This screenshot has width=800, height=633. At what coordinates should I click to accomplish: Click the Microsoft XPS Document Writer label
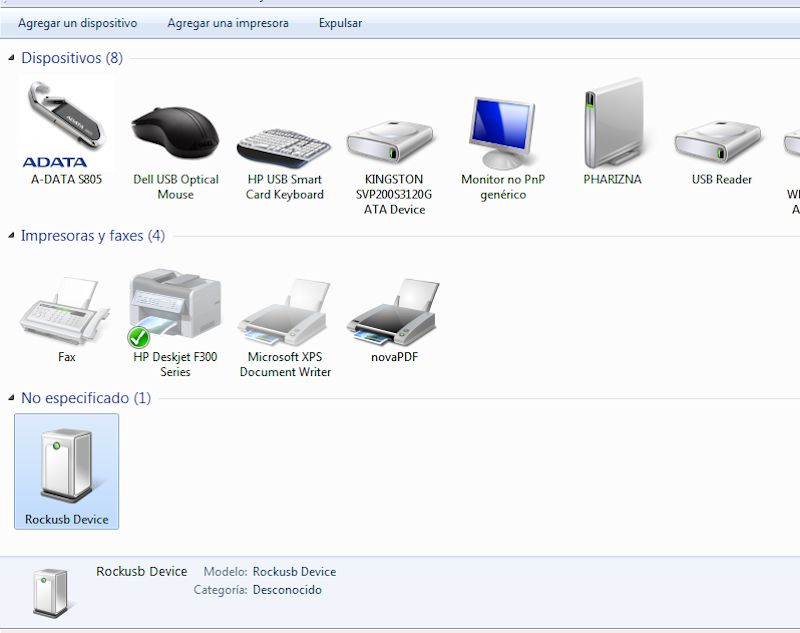[285, 364]
